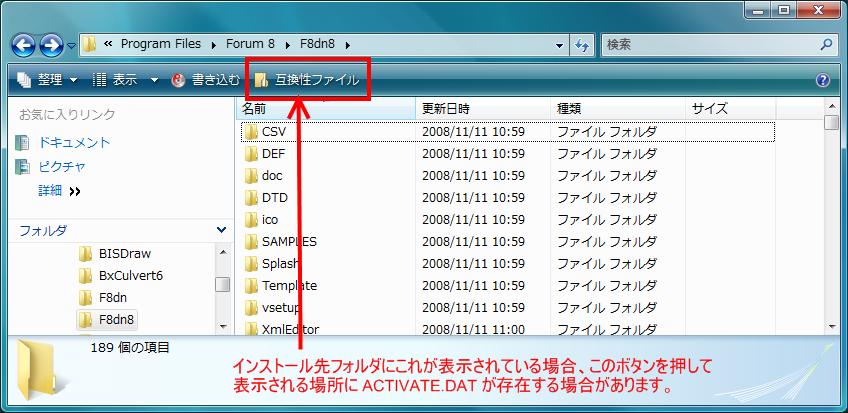Select the Template folder icon

[250, 285]
